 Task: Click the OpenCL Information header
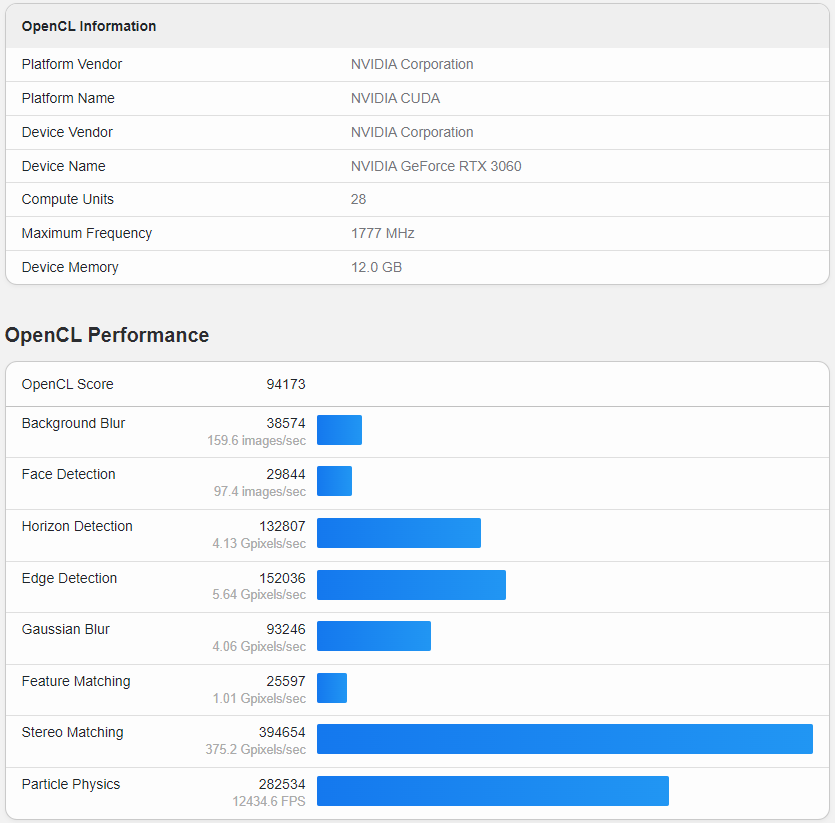[88, 26]
